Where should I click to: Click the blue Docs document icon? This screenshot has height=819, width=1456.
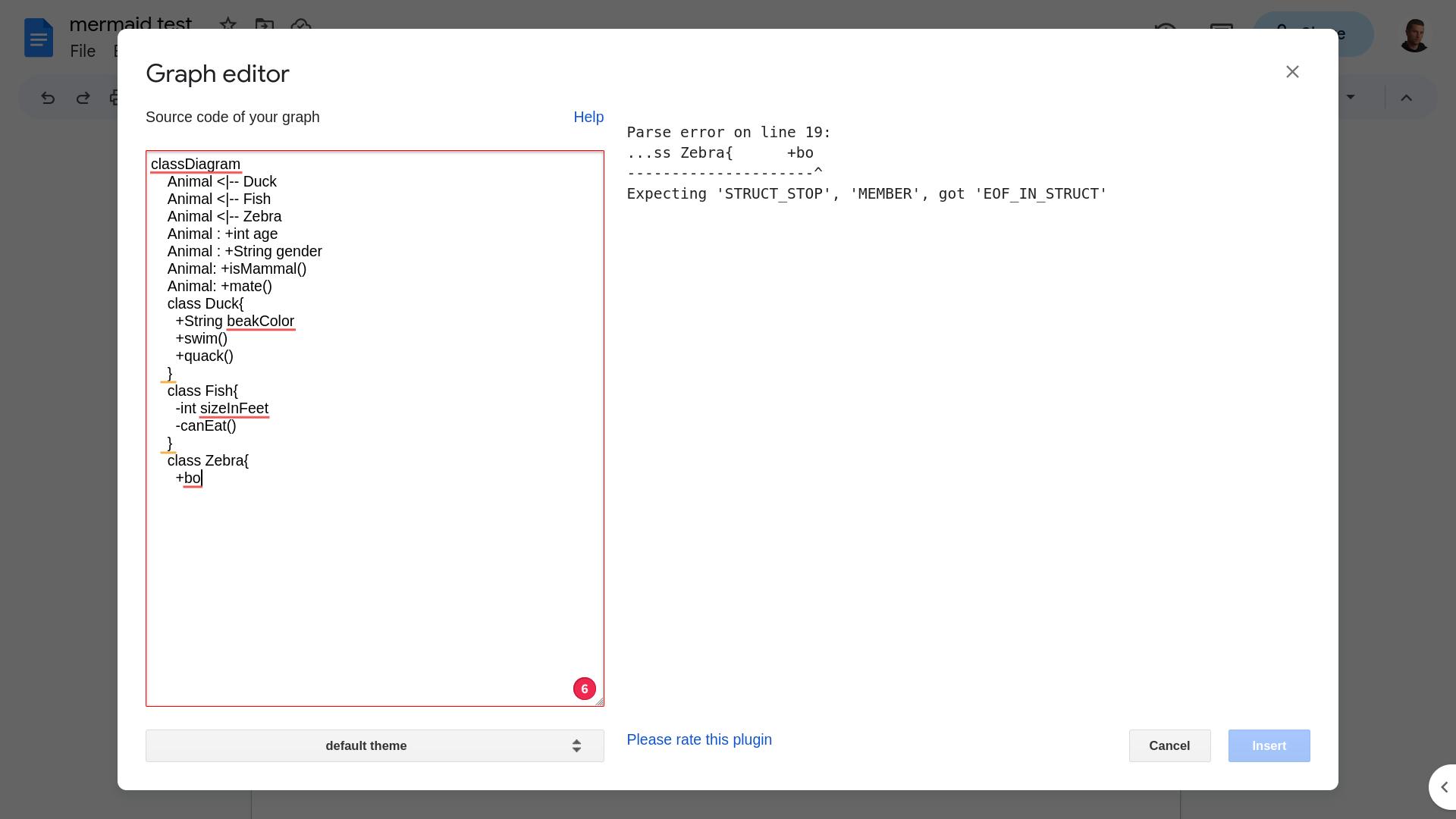pyautogui.click(x=38, y=37)
